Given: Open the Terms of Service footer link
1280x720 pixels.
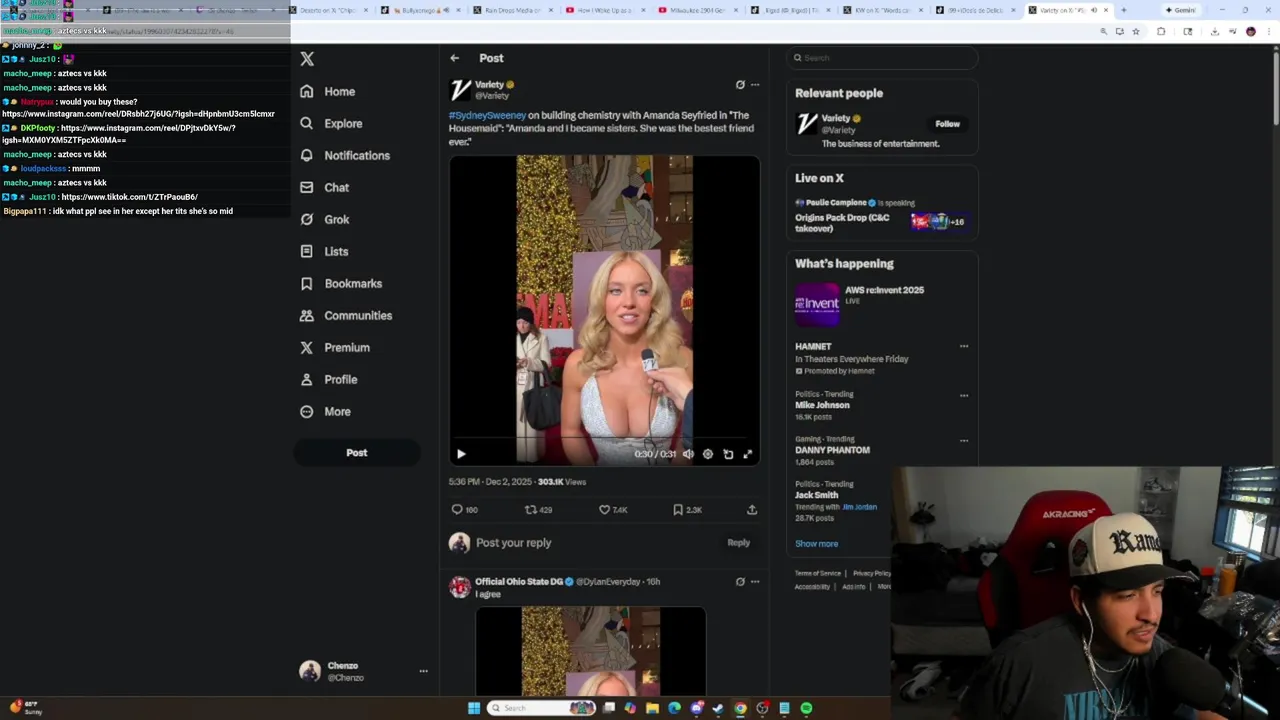Looking at the screenshot, I should click(818, 574).
